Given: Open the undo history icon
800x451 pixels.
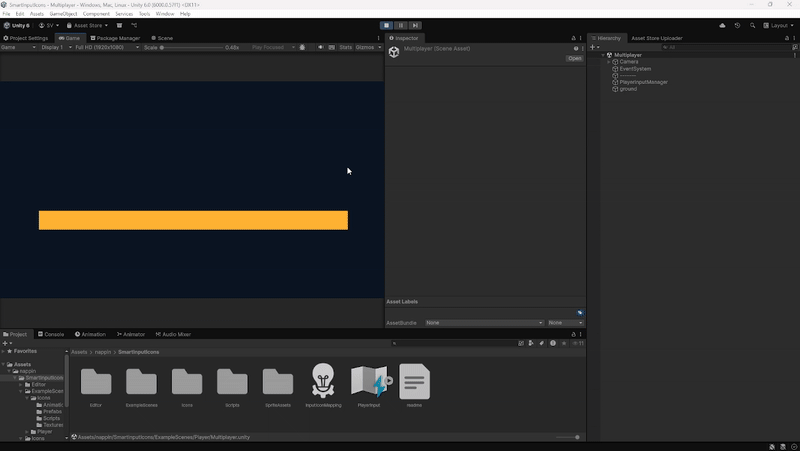Looking at the screenshot, I should pos(737,26).
